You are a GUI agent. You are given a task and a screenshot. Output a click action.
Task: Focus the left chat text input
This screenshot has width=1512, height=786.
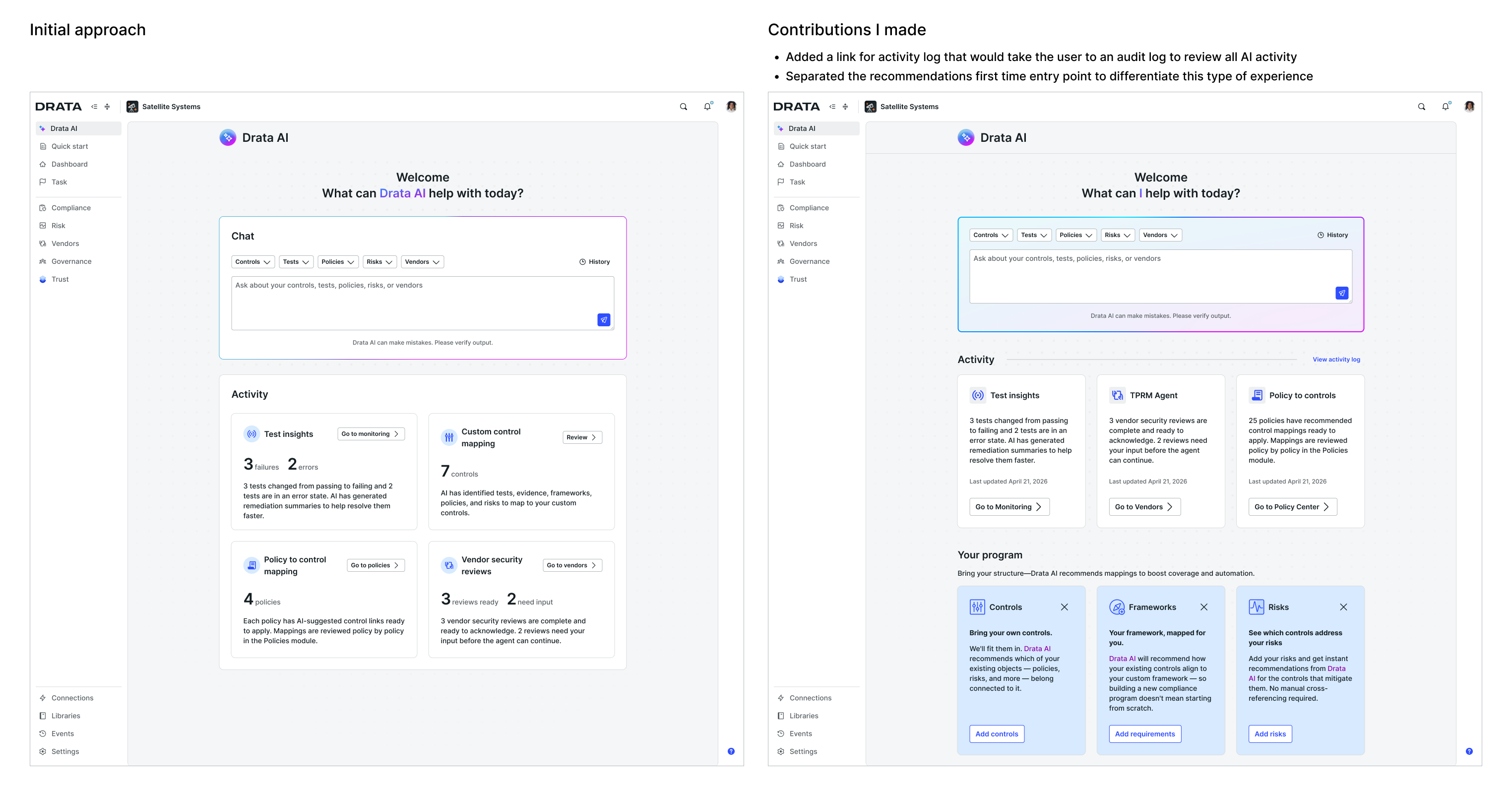point(423,303)
